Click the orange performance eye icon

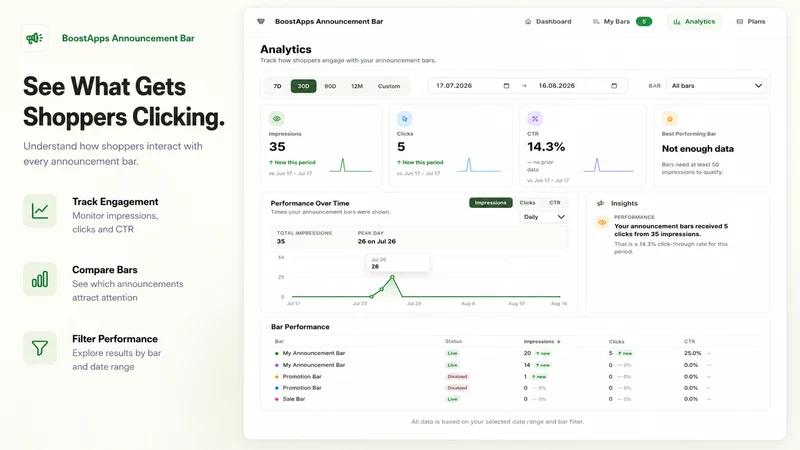tap(602, 222)
